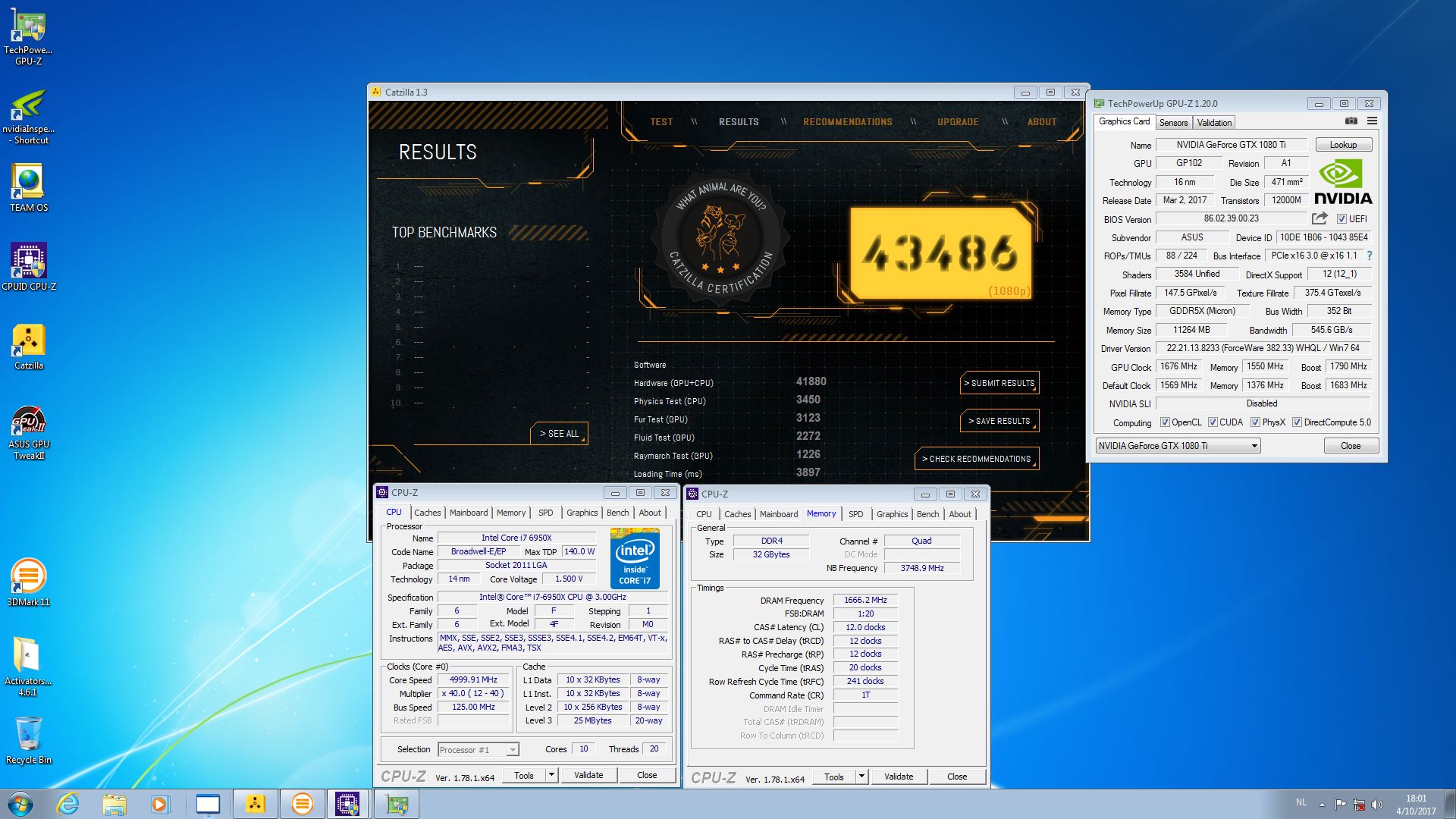
Task: Show hidden tray icons arrow
Action: click(1322, 805)
